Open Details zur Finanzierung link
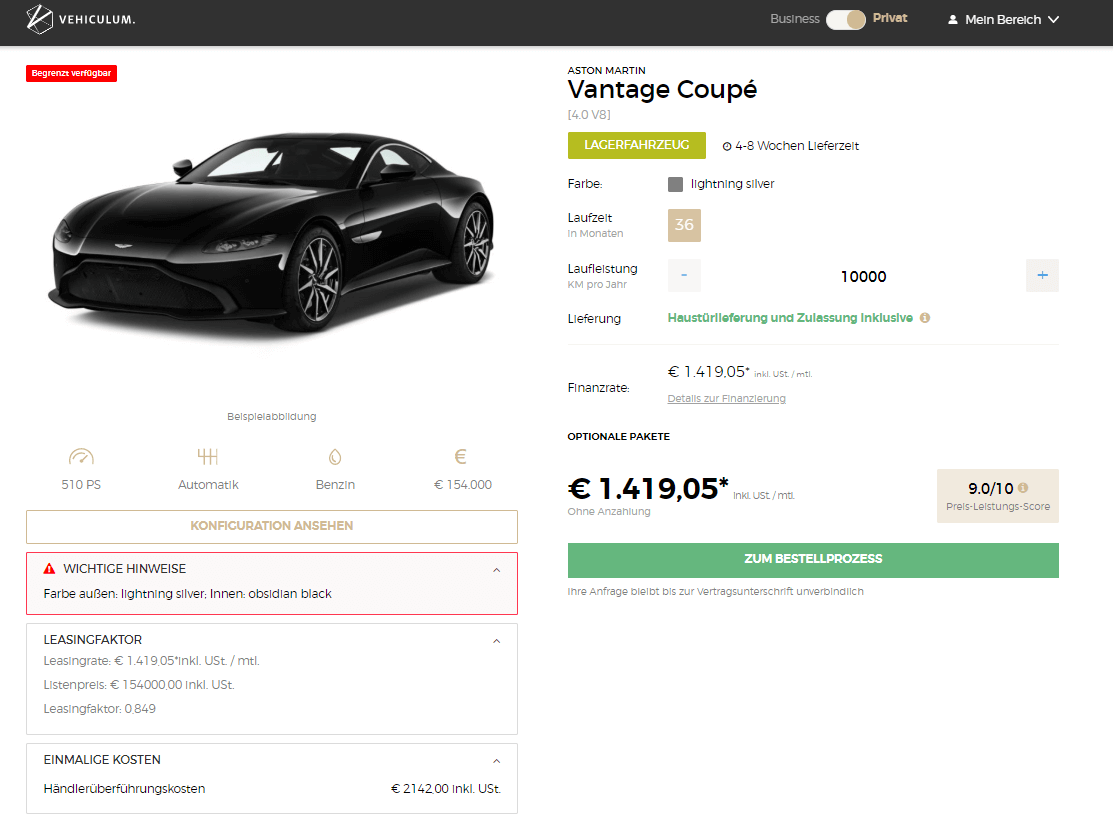Screen dimensions: 1113x833 click(x=726, y=398)
